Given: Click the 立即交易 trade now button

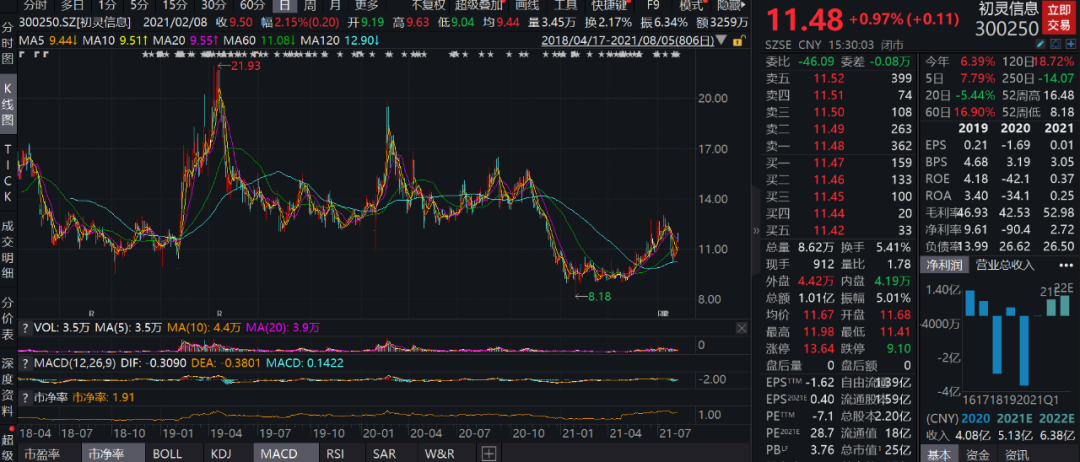Looking at the screenshot, I should pos(1059,19).
